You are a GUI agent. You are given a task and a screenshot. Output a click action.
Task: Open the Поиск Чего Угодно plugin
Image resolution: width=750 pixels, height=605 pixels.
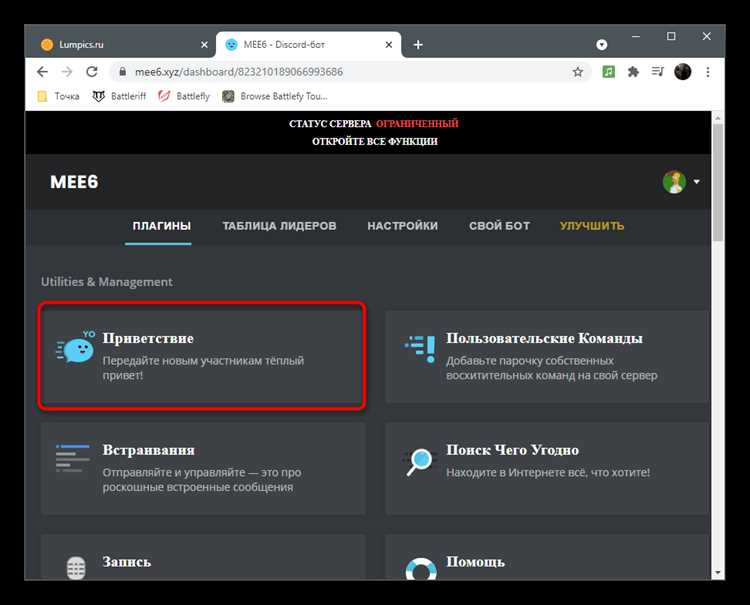tap(547, 468)
